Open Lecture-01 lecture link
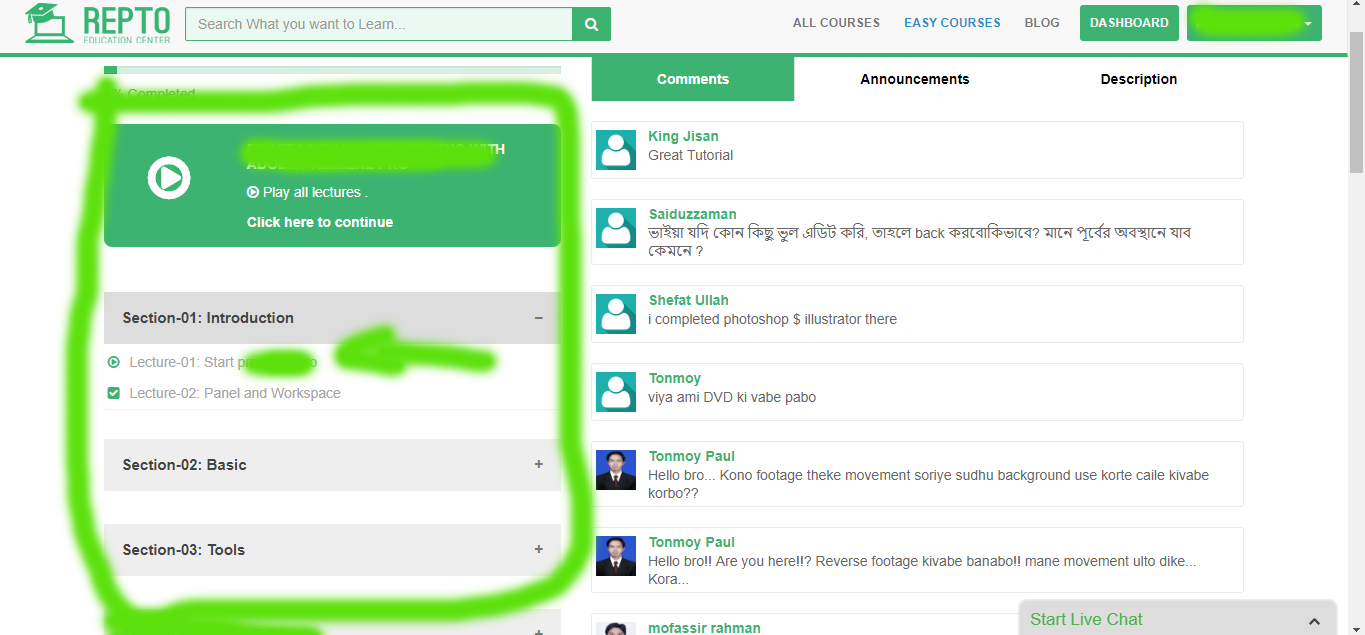The width and height of the screenshot is (1365, 635). 223,362
